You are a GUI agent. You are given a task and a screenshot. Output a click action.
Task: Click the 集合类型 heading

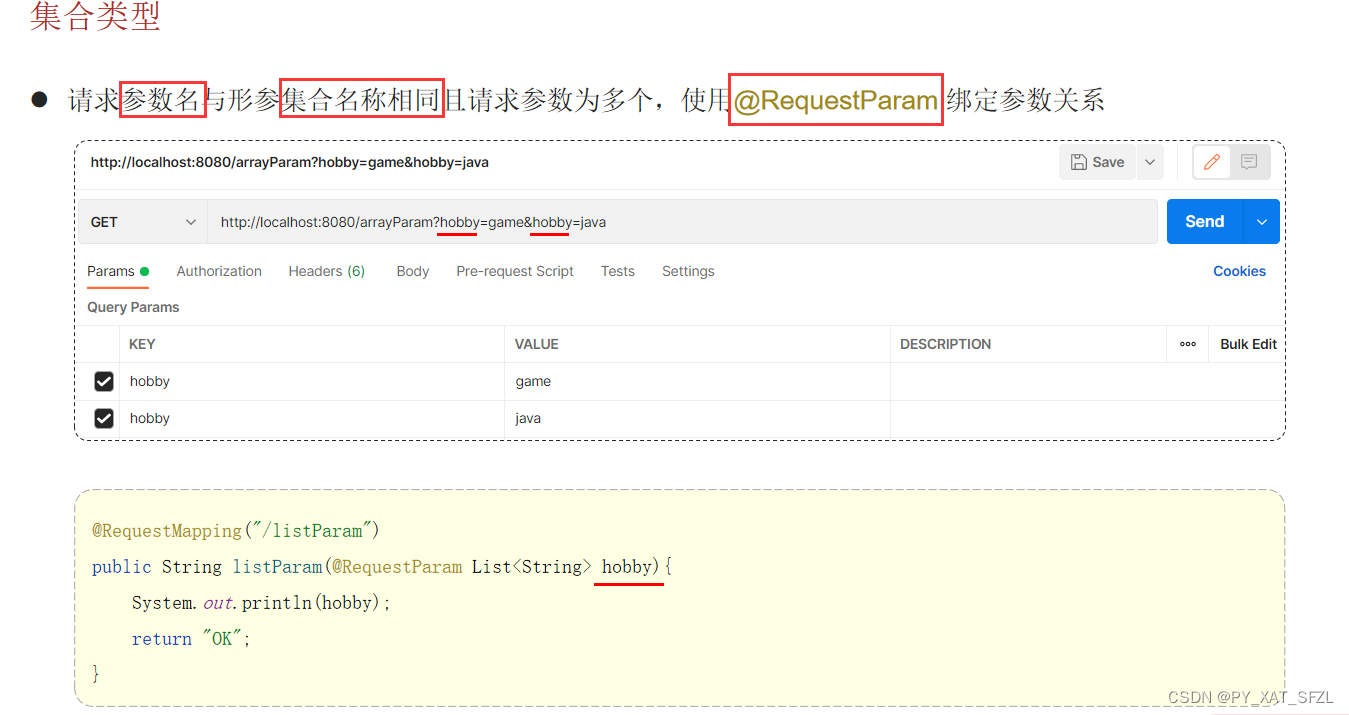[95, 16]
